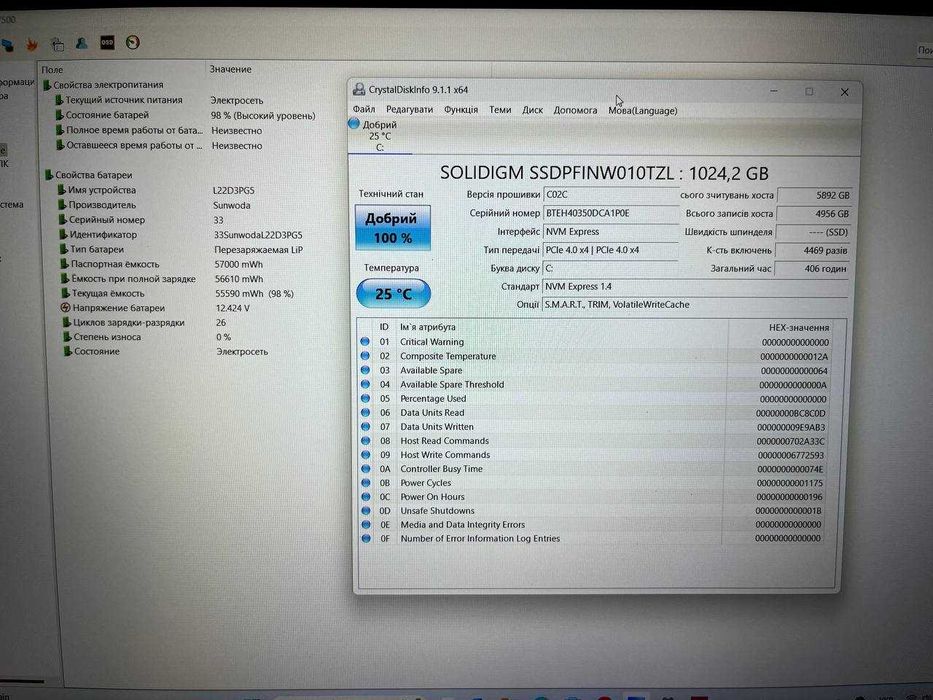The image size is (933, 700).
Task: Open the Теми menu
Action: click(500, 110)
